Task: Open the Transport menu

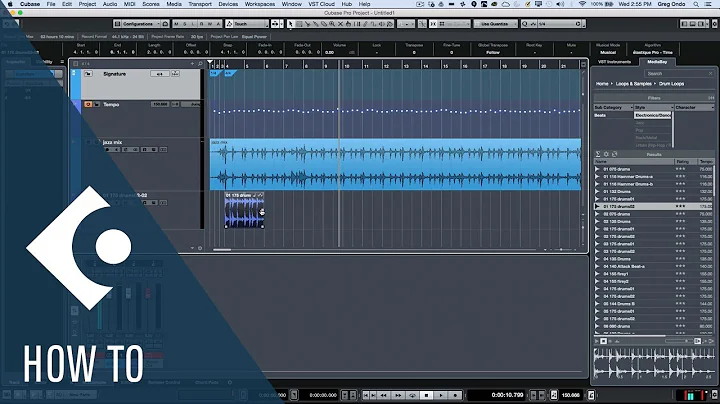Action: [200, 4]
